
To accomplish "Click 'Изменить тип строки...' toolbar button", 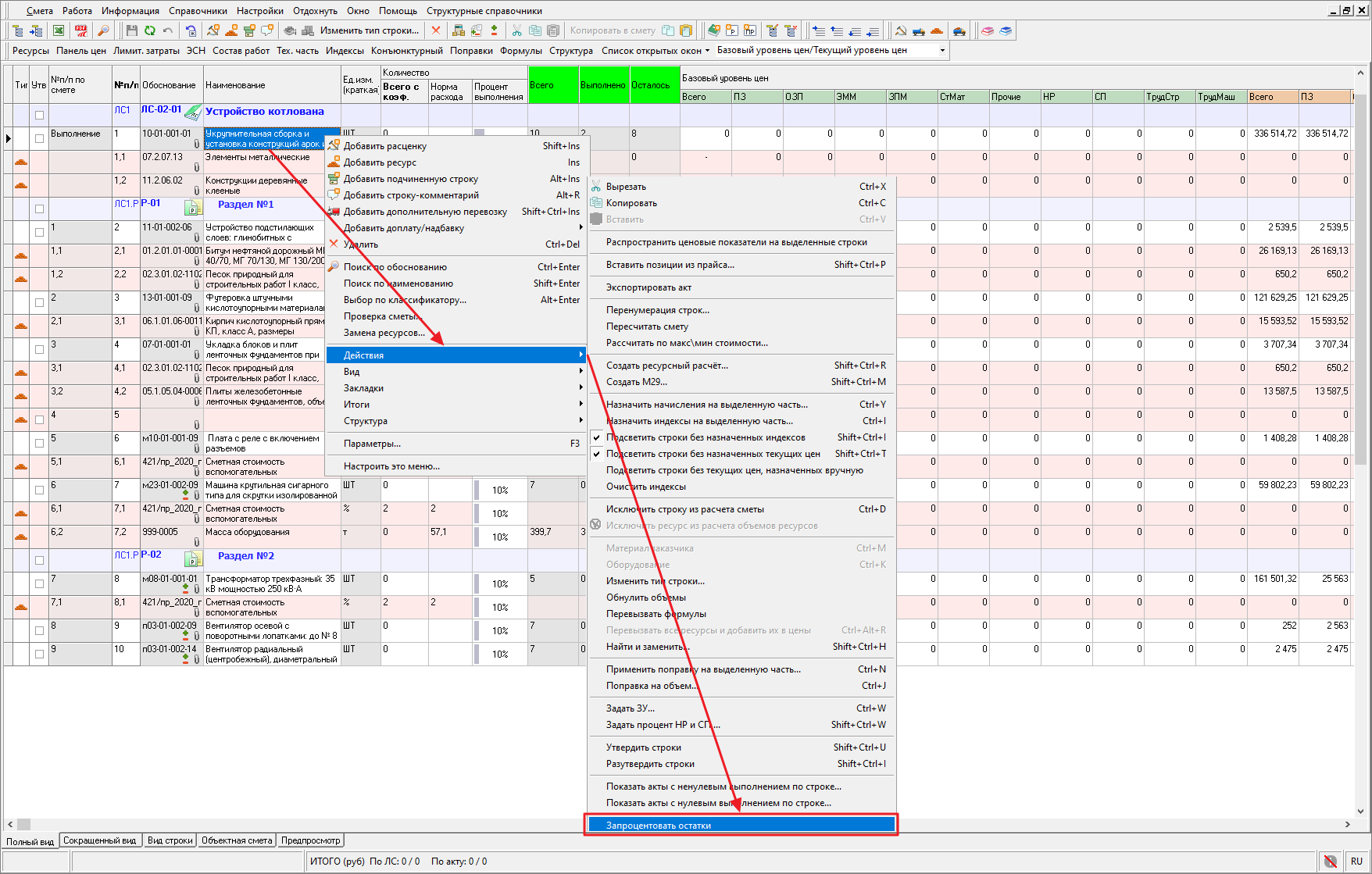I will [369, 30].
